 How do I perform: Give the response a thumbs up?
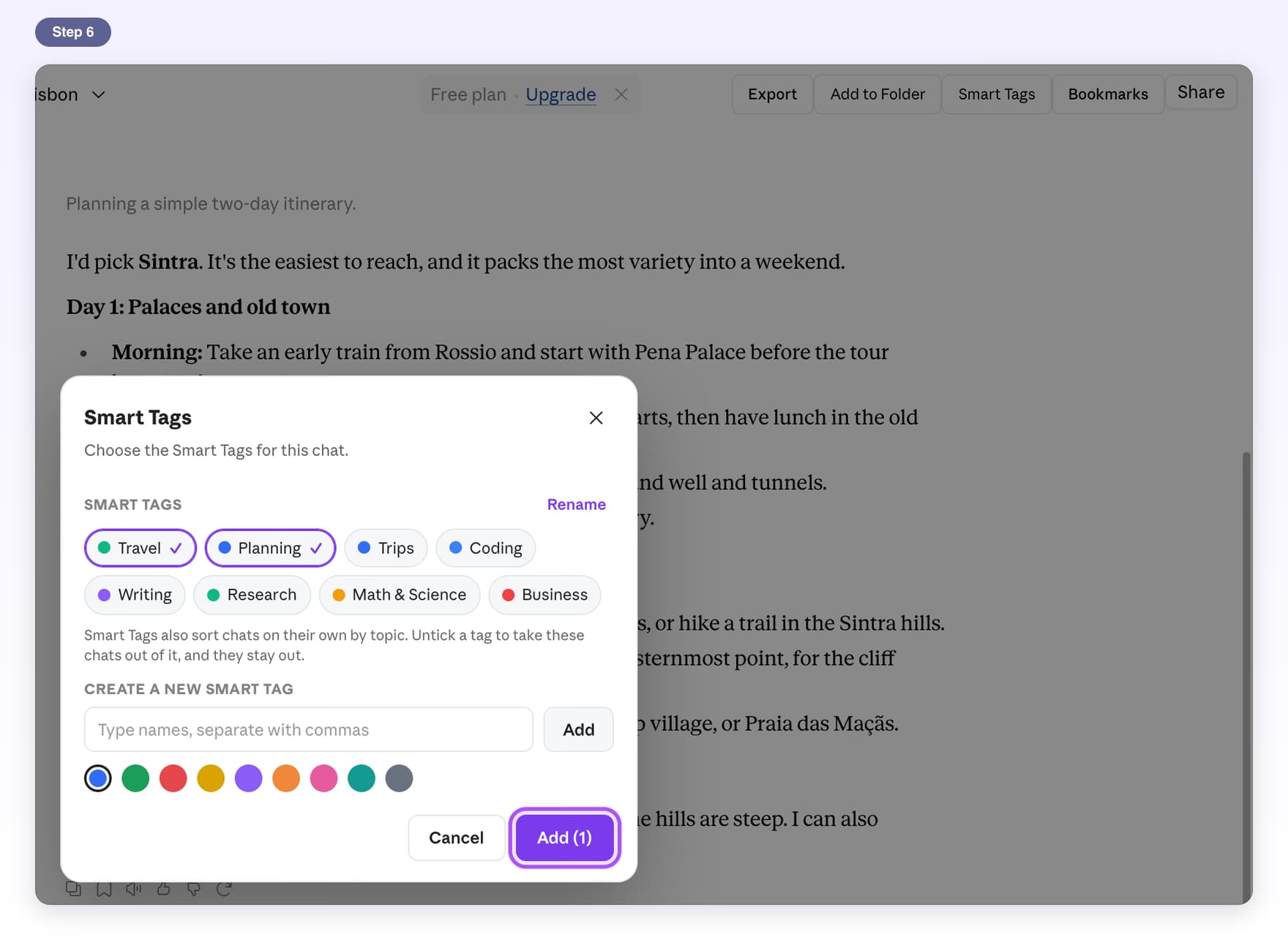pyautogui.click(x=164, y=888)
